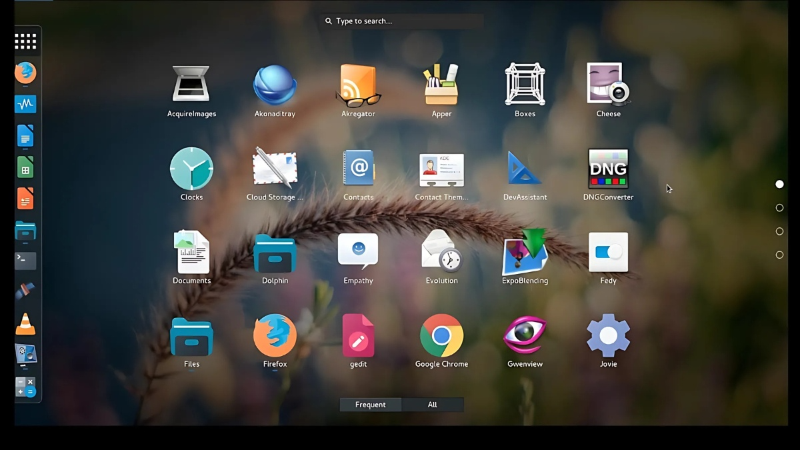This screenshot has width=800, height=450.
Task: Go to the second app page indicator
Action: tap(779, 208)
